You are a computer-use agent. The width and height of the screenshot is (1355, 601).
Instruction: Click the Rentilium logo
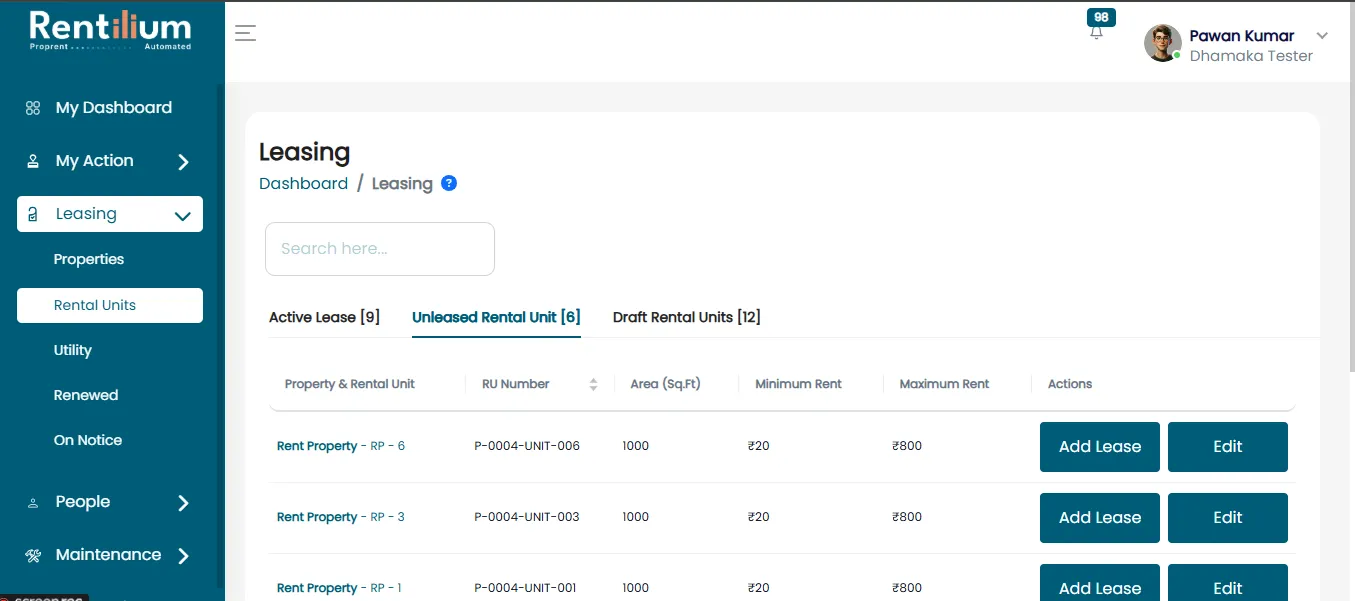click(x=111, y=29)
